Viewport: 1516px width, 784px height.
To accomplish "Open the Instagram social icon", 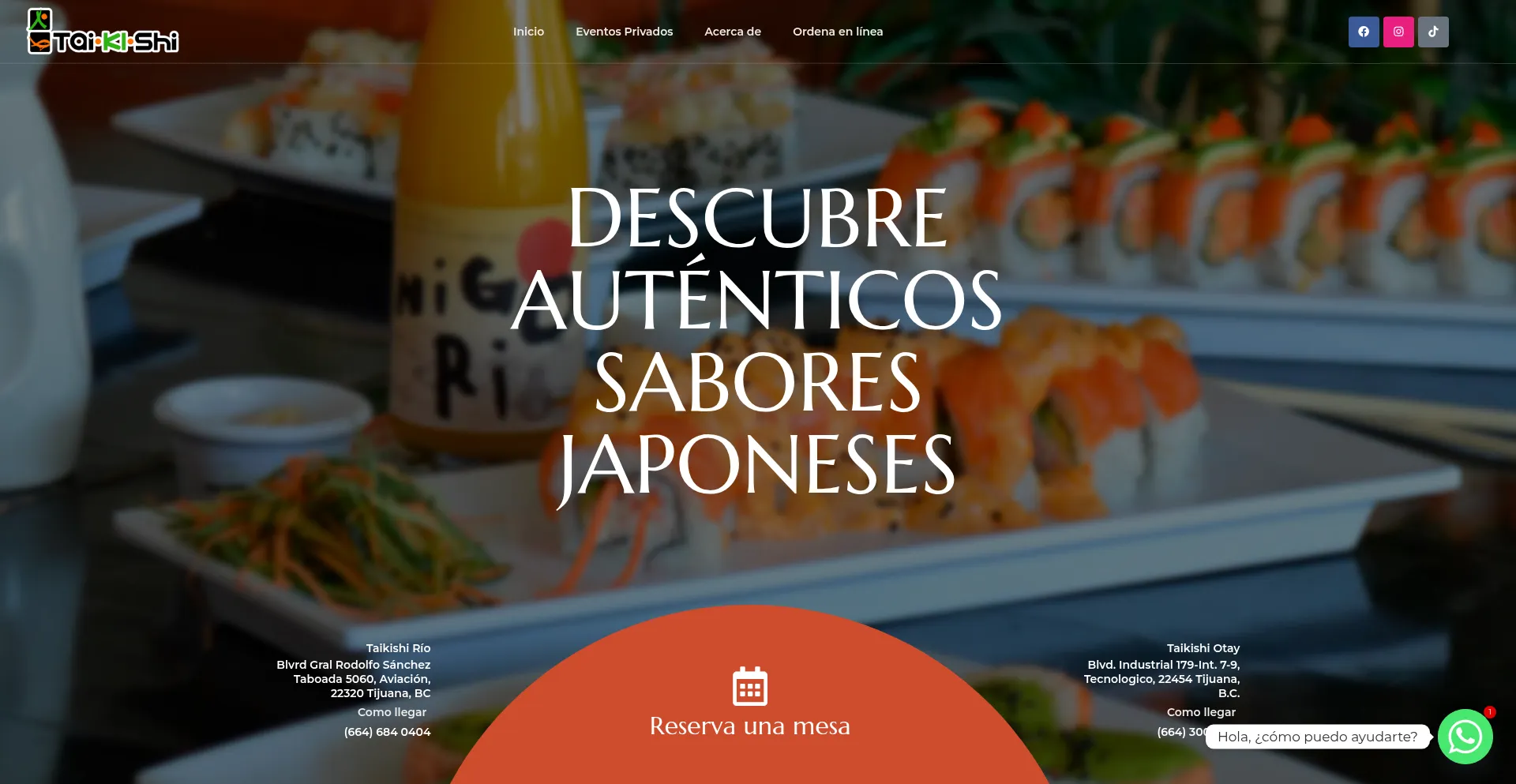I will (1398, 32).
